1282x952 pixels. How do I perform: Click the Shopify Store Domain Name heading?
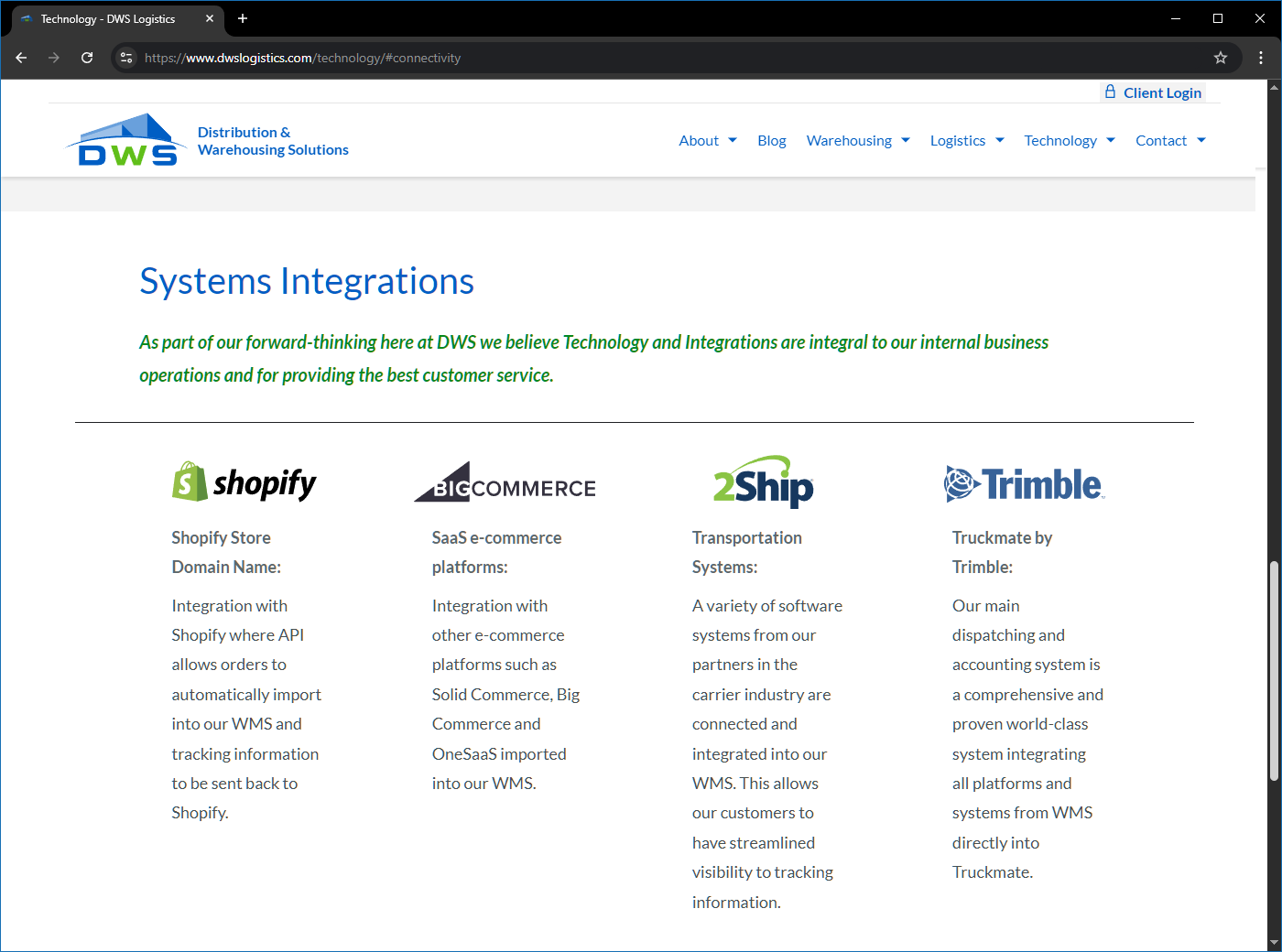(226, 552)
